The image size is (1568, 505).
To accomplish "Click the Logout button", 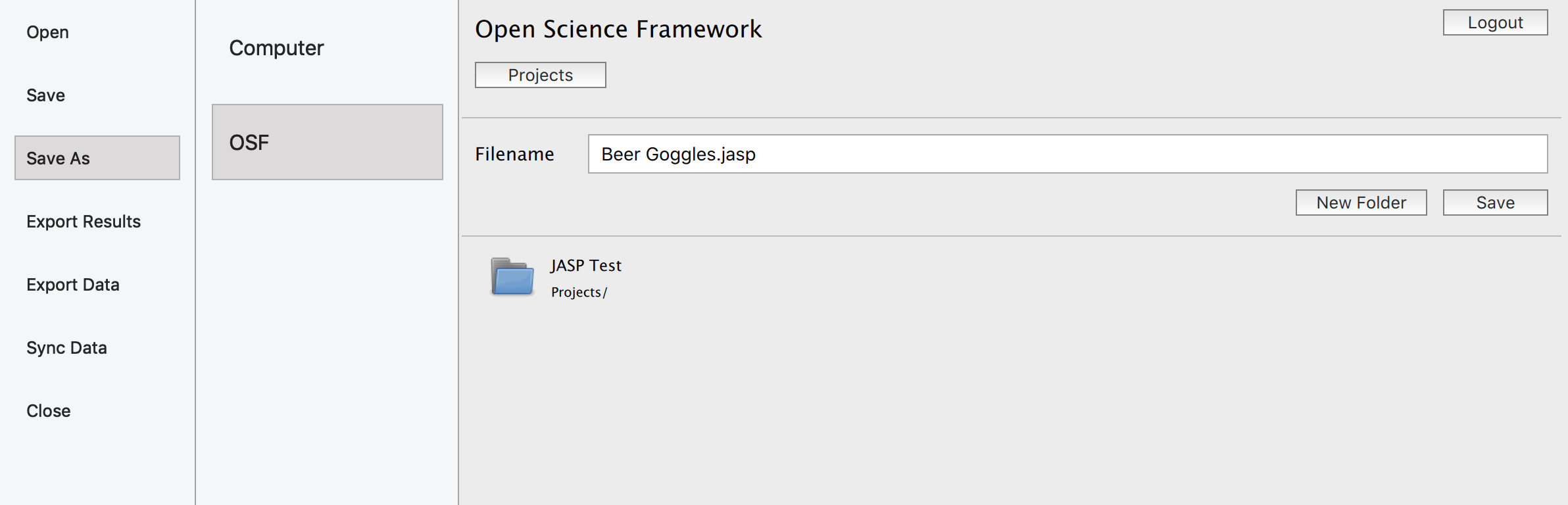I will [x=1495, y=22].
